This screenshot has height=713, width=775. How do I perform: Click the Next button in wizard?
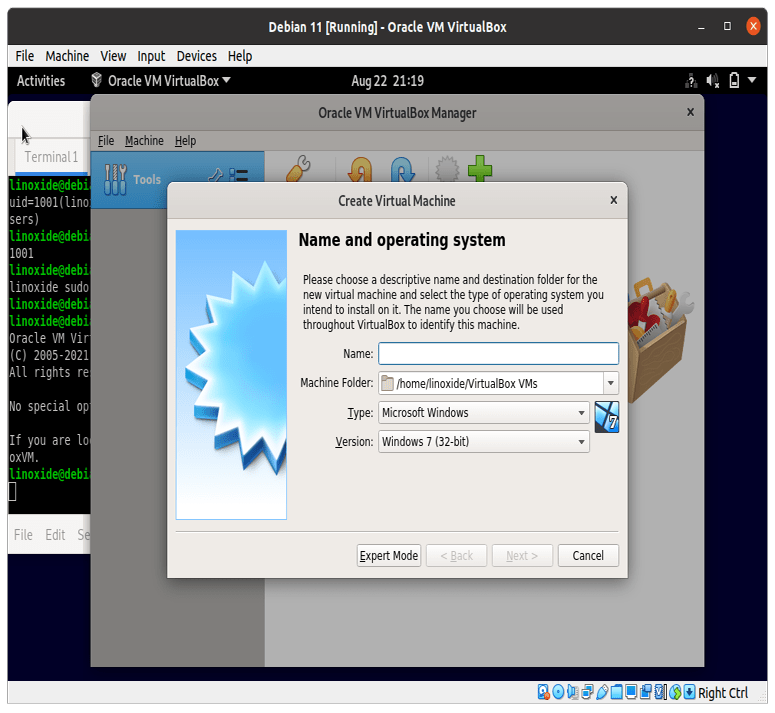tap(522, 555)
